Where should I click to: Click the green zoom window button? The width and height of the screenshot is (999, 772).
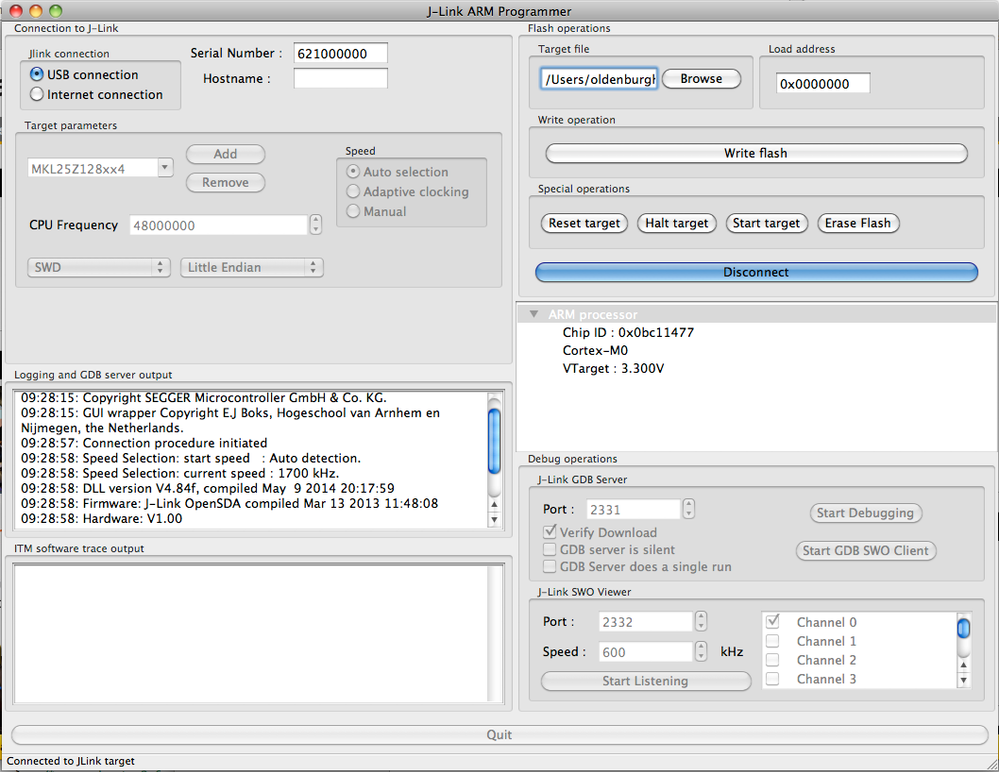56,11
